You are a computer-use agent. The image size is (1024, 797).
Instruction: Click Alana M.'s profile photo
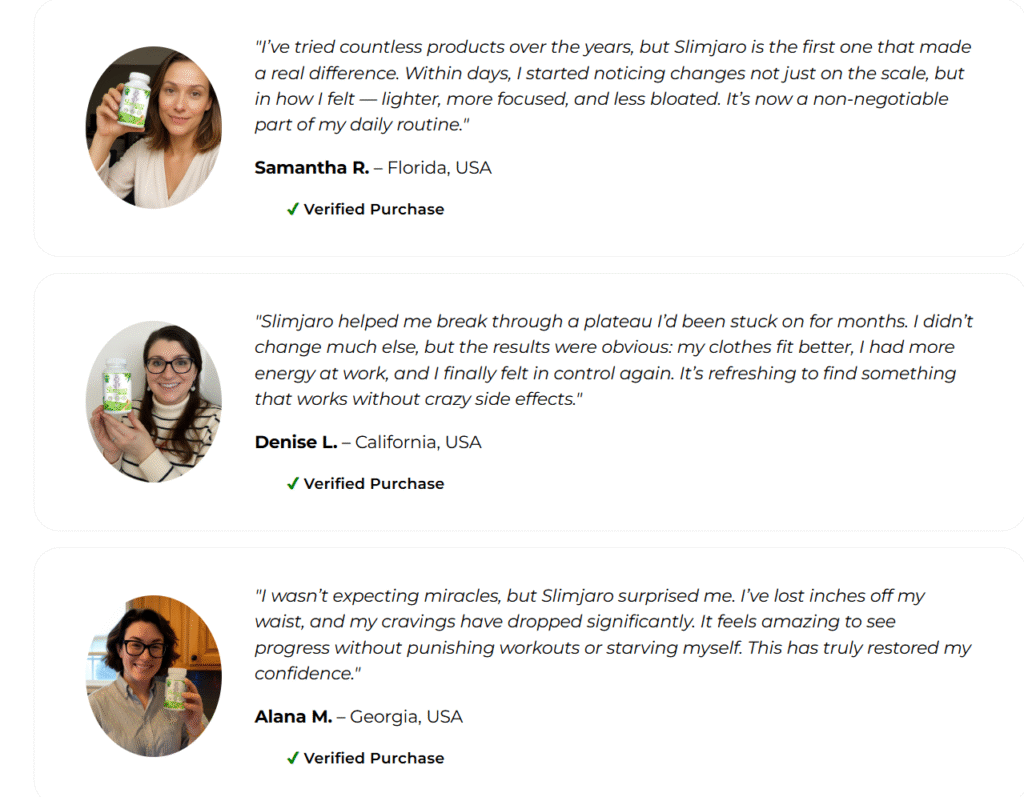[153, 676]
